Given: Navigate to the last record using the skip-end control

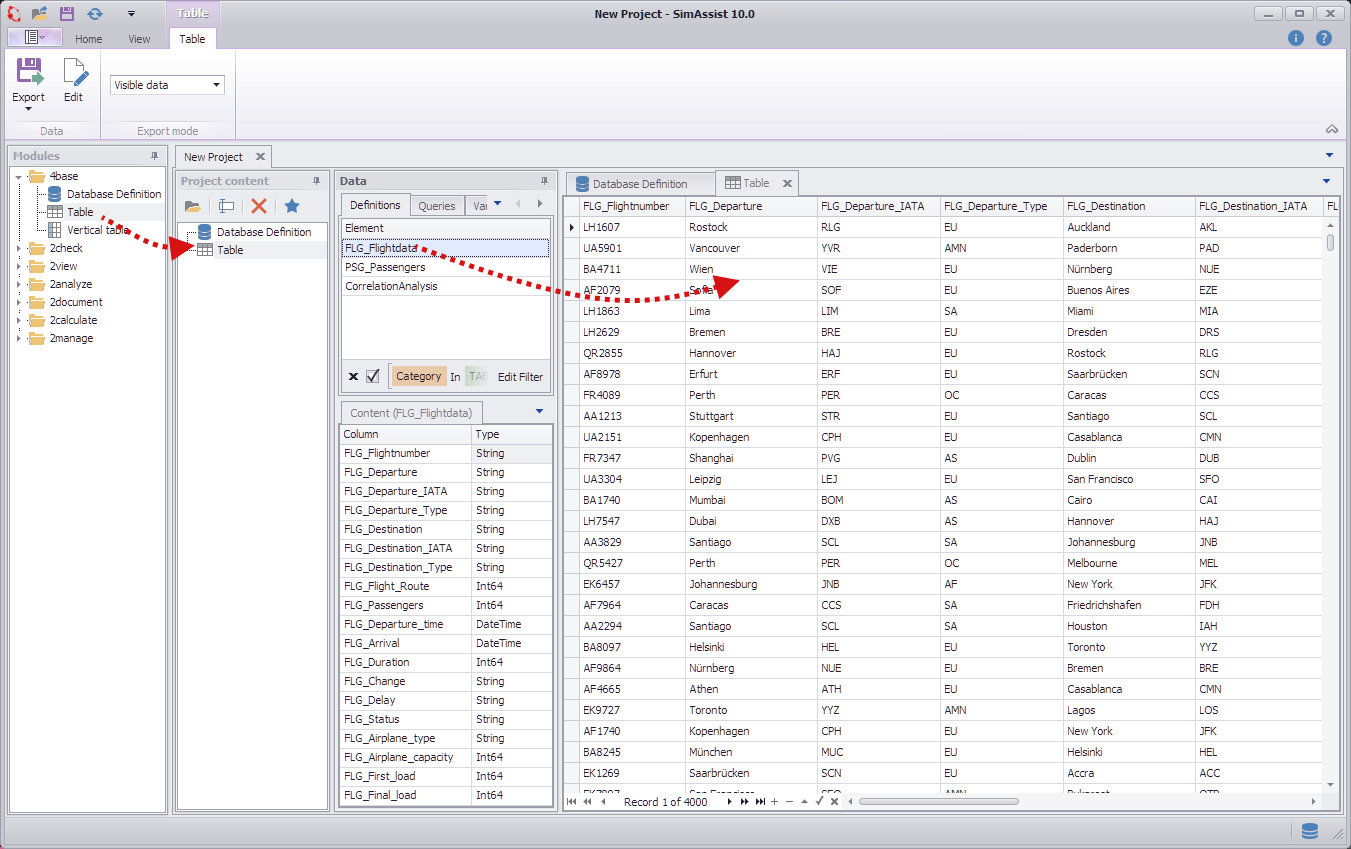Looking at the screenshot, I should [x=761, y=801].
